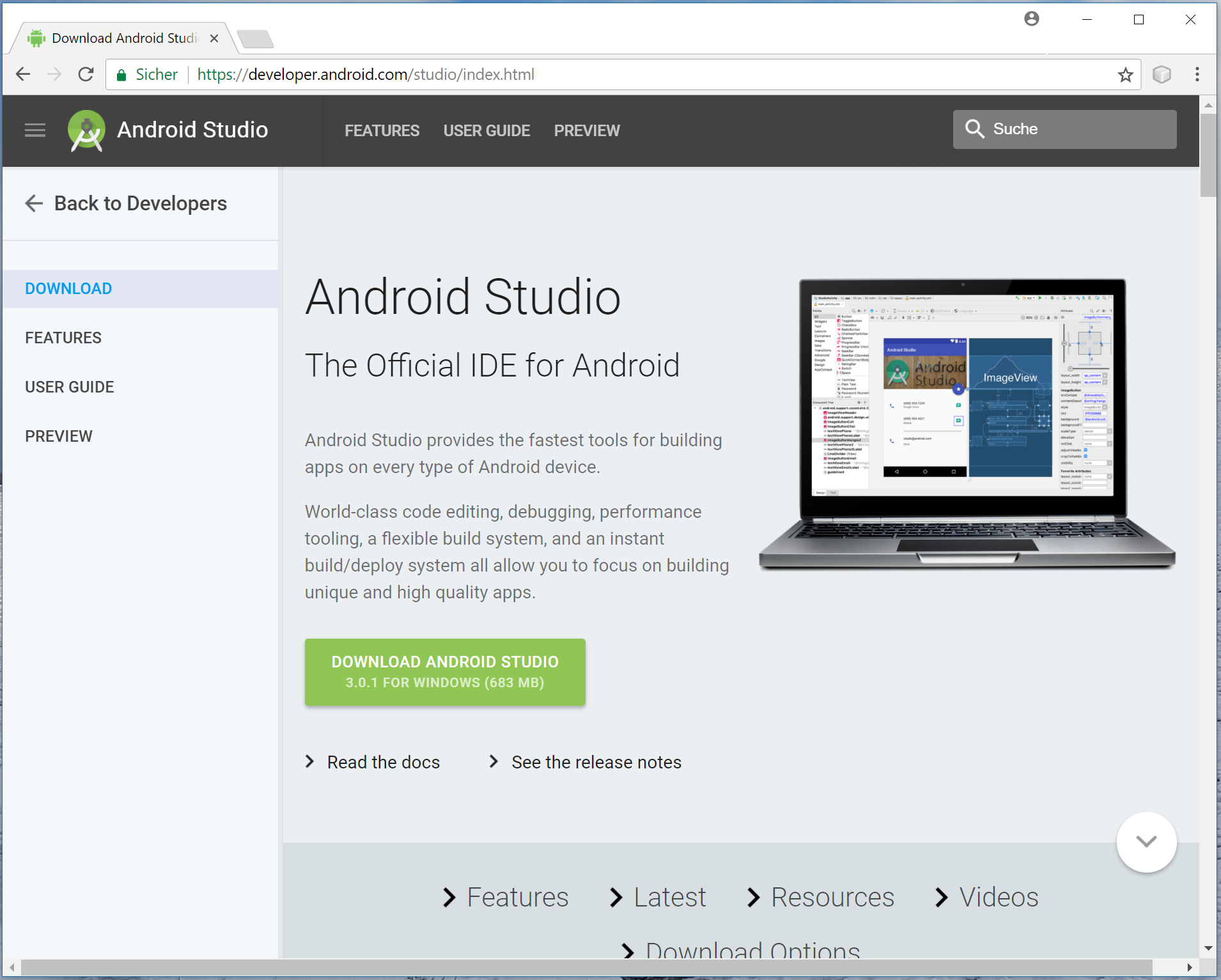Click the Android Studio logo icon

coord(86,131)
